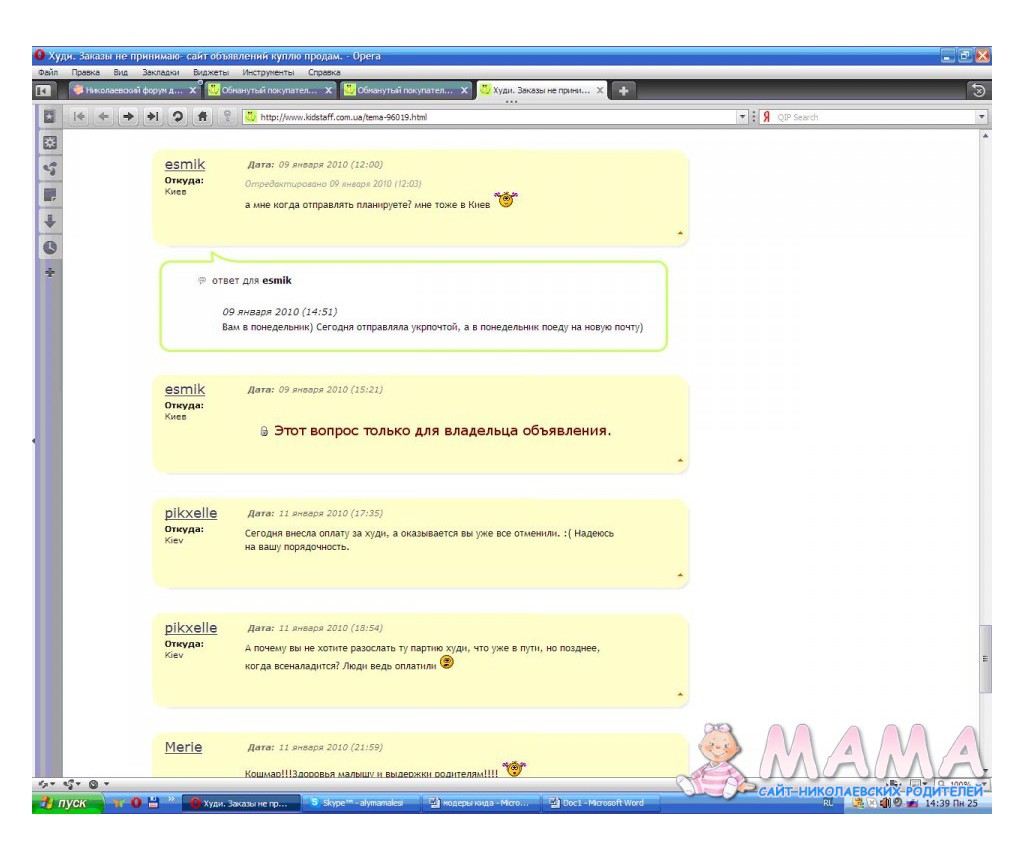Click the Back arrow navigation button
Image resolution: width=1024 pixels, height=860 pixels.
pos(104,117)
